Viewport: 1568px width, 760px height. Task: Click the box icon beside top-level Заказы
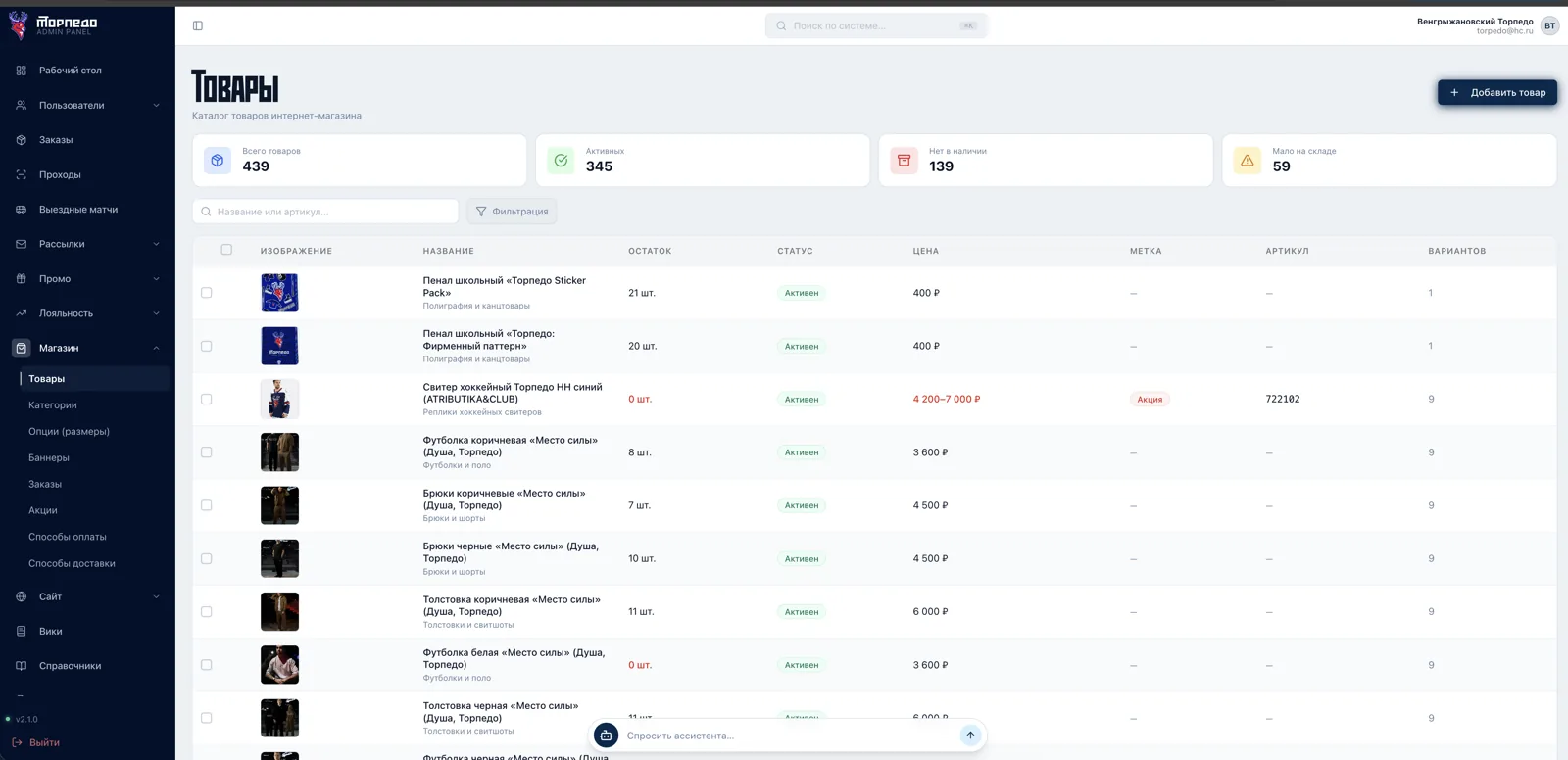22,140
